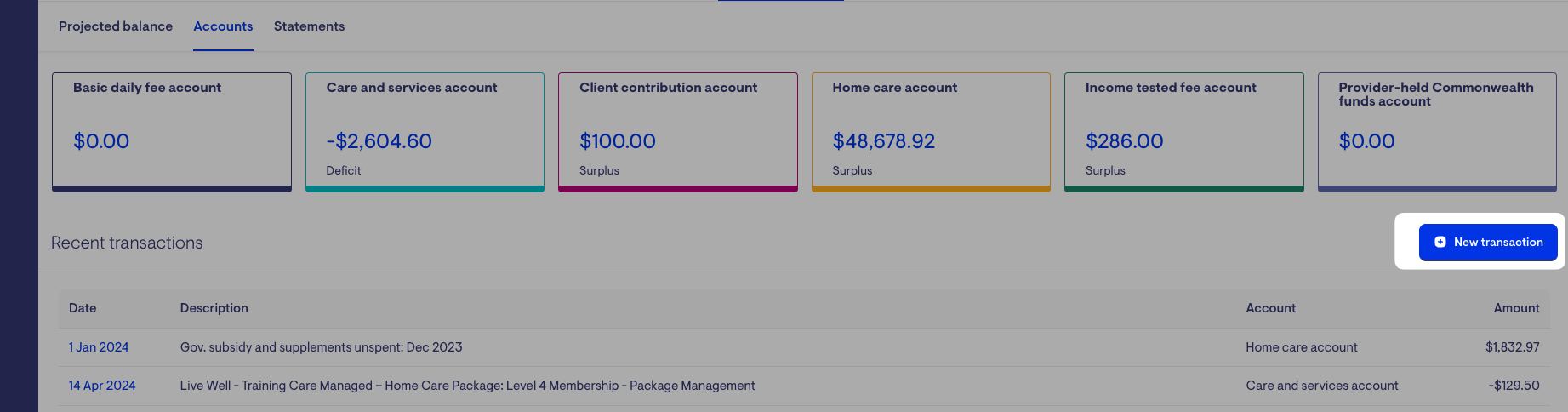View the Income tested fee account card
Viewport: 1568px width, 412px height.
(x=1183, y=132)
